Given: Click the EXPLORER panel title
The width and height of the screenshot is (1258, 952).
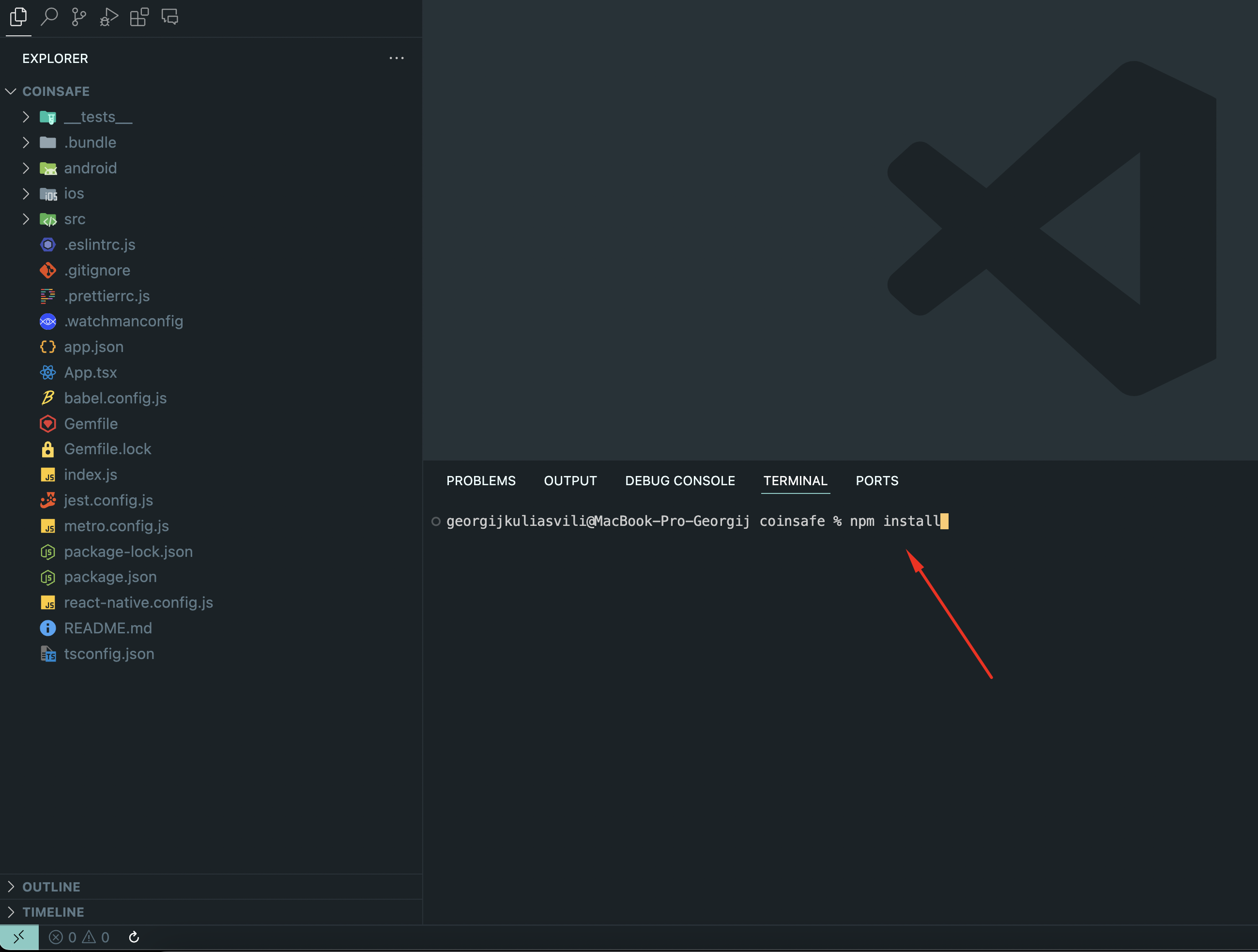Looking at the screenshot, I should click(x=55, y=59).
